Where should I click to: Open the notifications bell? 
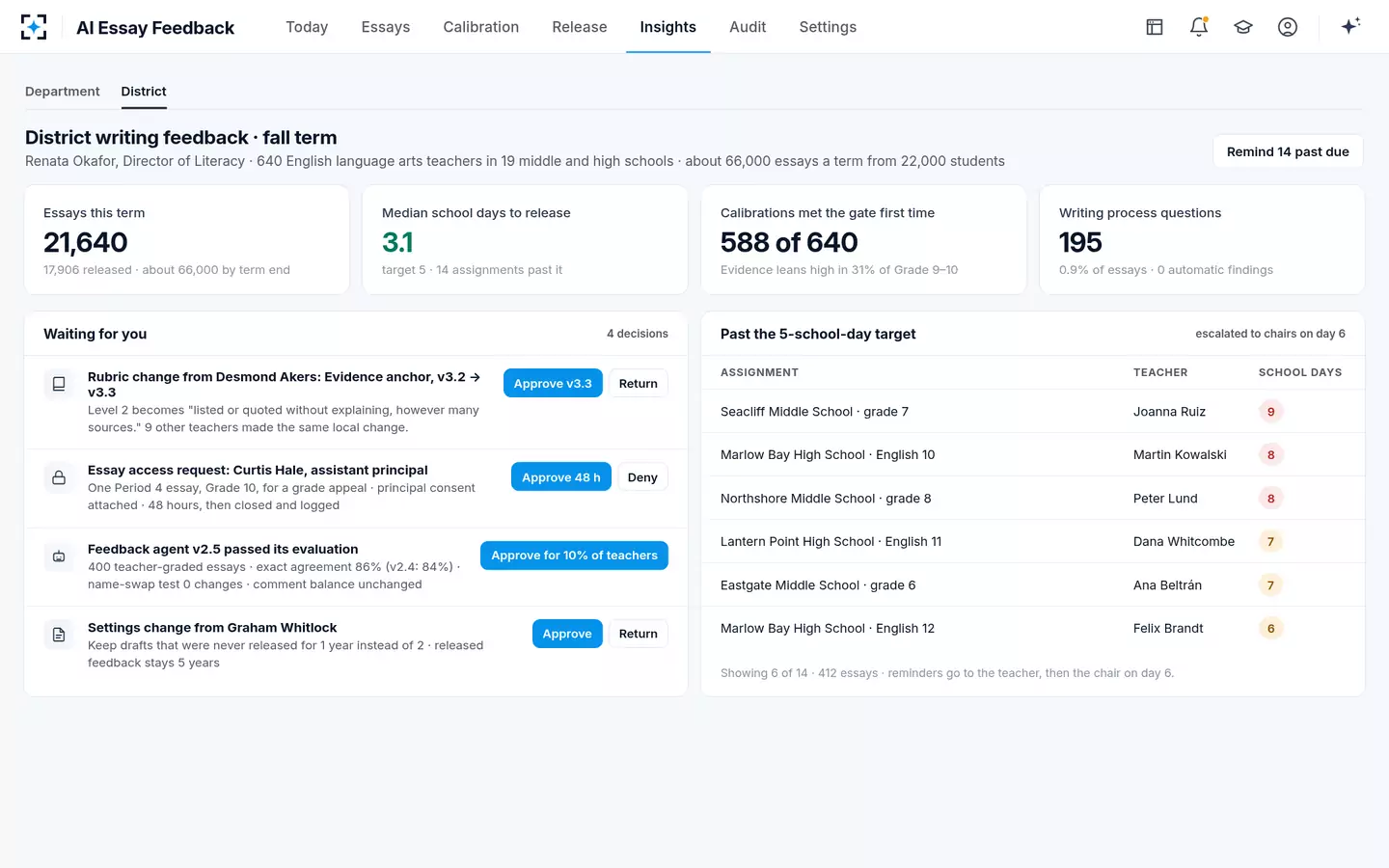(x=1199, y=27)
